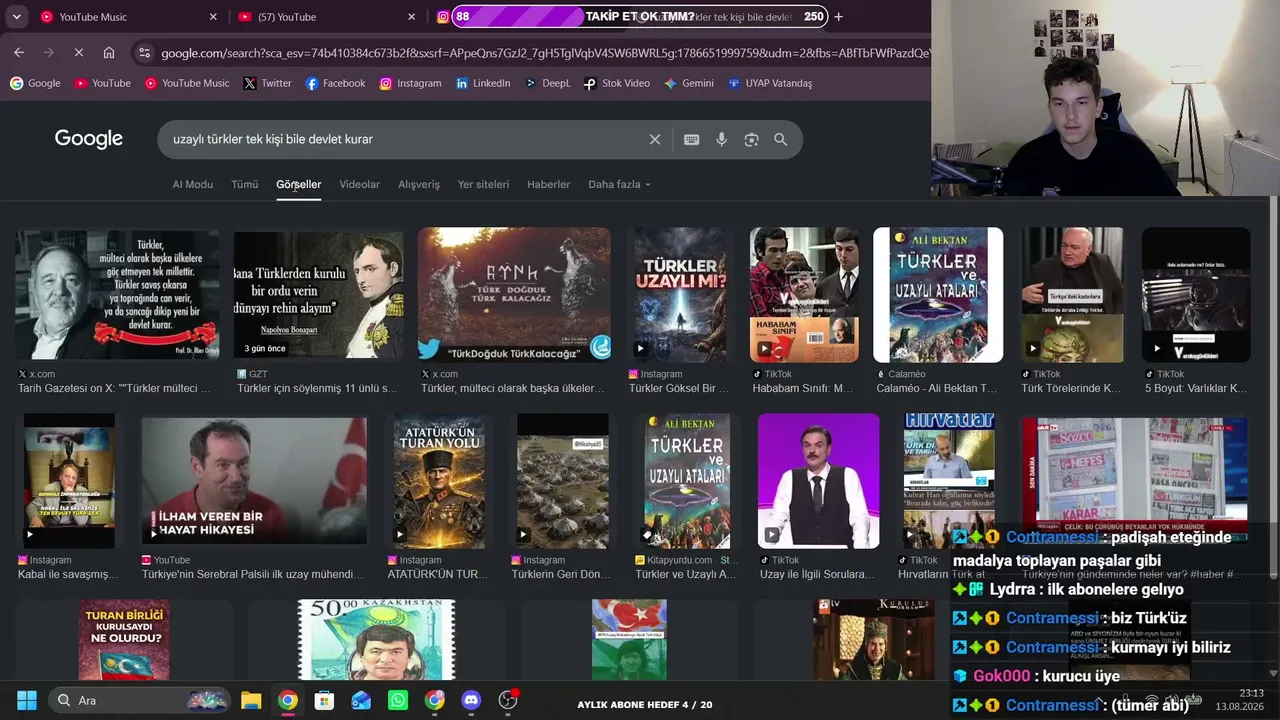Clear the Google search box text
Image resolution: width=1280 pixels, height=720 pixels.
tap(655, 140)
